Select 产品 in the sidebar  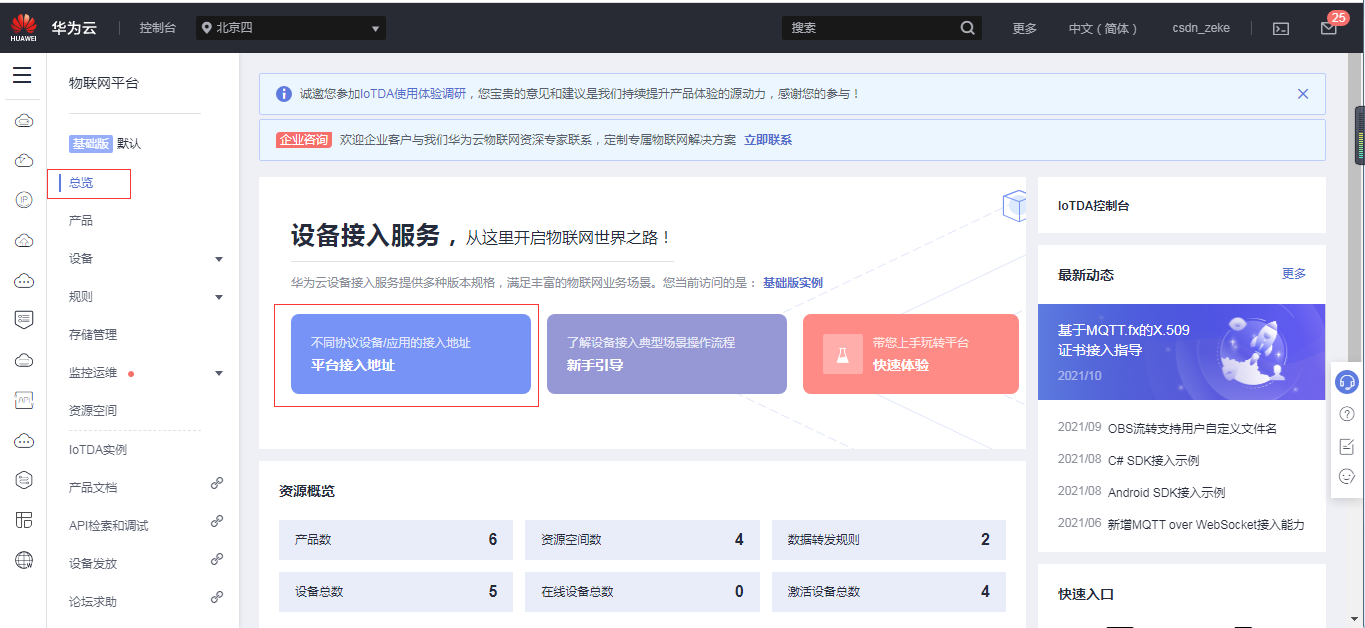(x=81, y=220)
